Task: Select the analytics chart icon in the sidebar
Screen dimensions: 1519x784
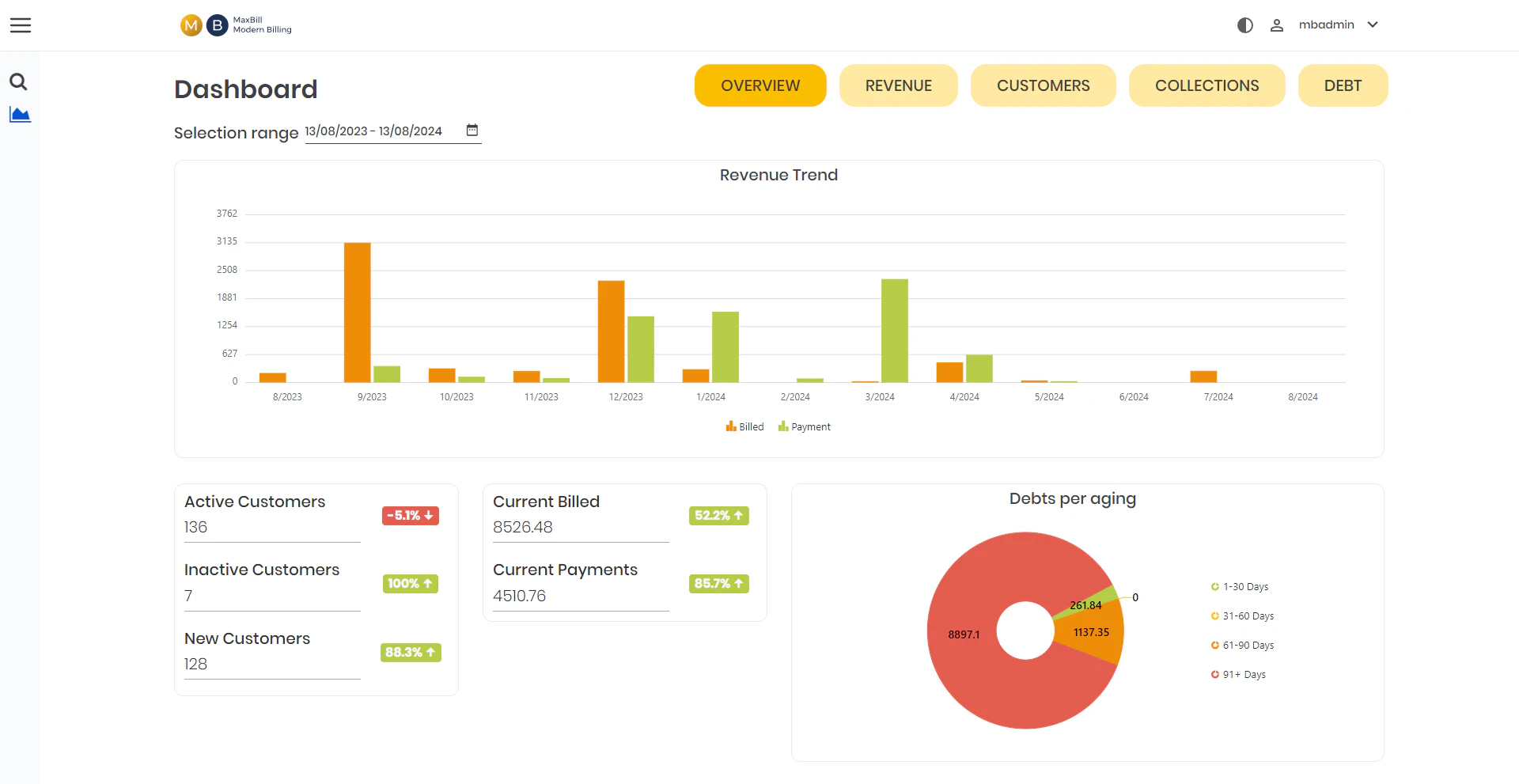Action: [19, 114]
